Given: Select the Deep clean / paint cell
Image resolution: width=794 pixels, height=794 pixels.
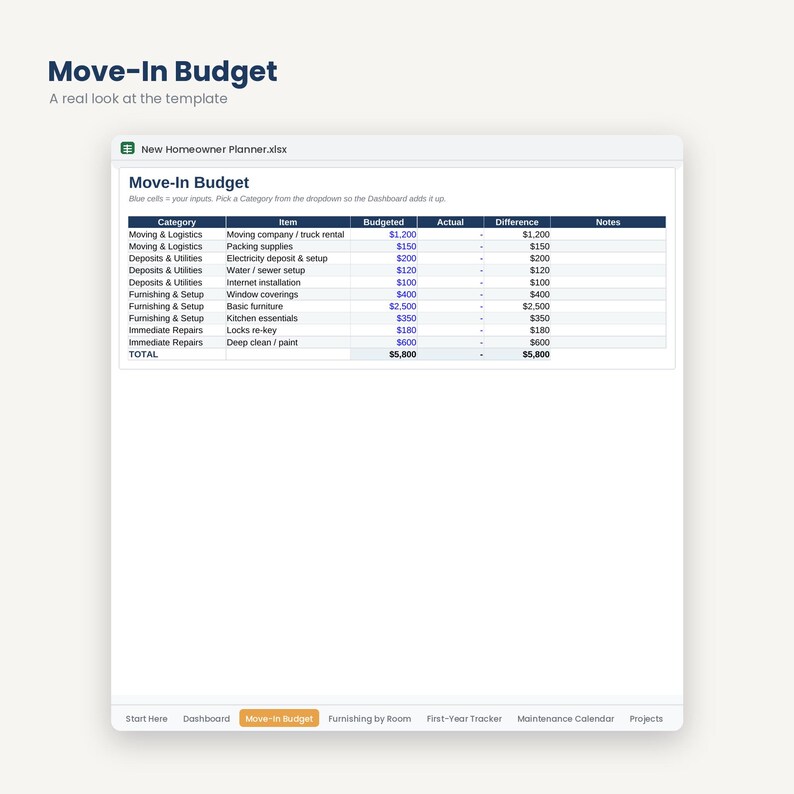Looking at the screenshot, I should tap(288, 342).
